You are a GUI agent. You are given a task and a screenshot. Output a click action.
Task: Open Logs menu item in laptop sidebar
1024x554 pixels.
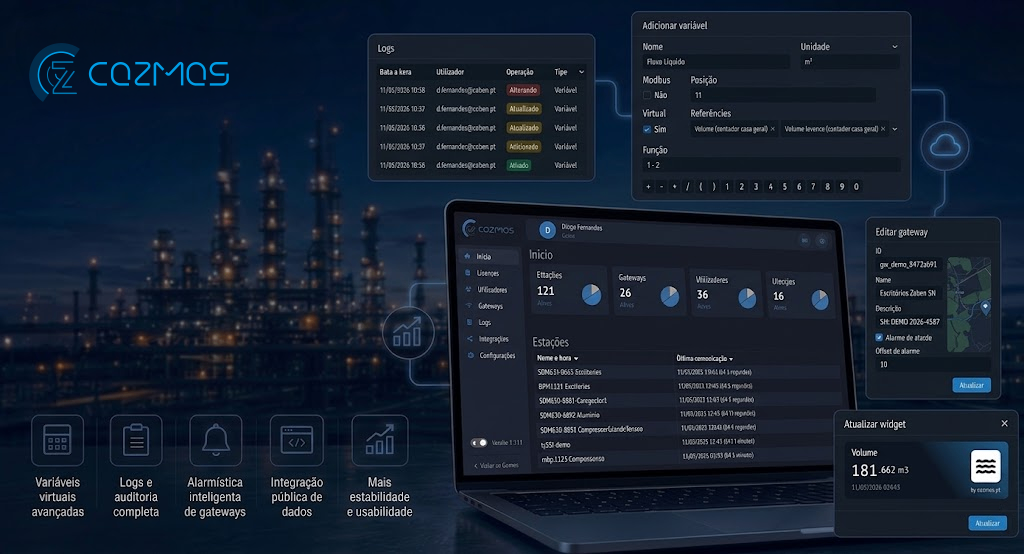coord(485,323)
